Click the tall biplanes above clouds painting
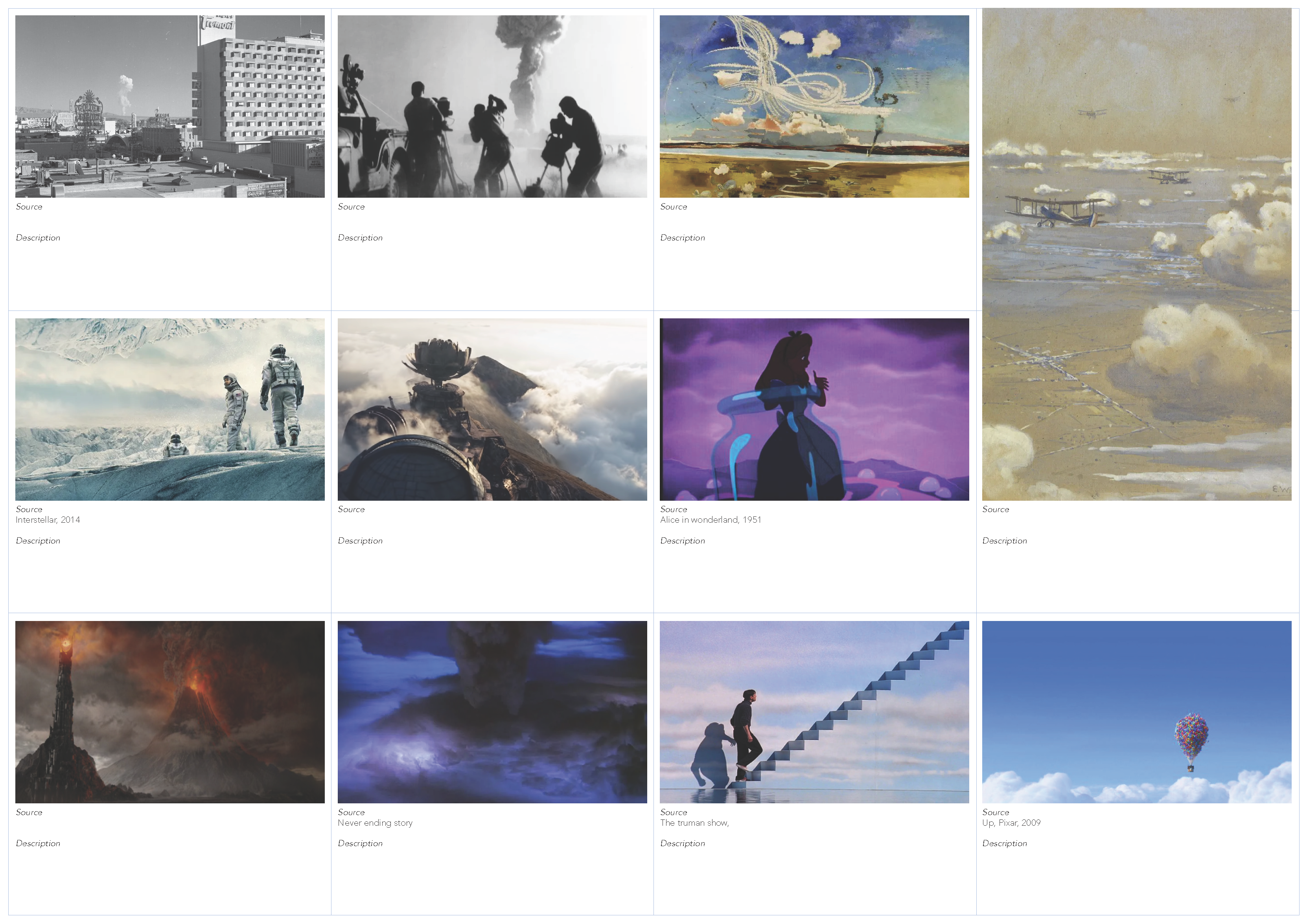1307x924 pixels. point(1136,254)
